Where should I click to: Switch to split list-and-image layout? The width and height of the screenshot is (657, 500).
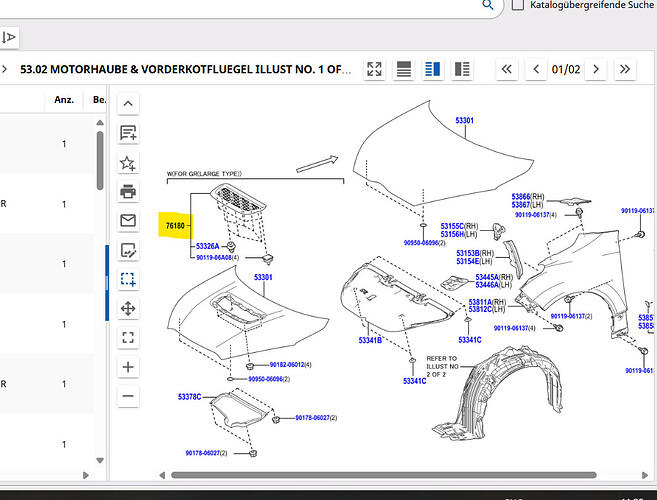click(x=433, y=69)
